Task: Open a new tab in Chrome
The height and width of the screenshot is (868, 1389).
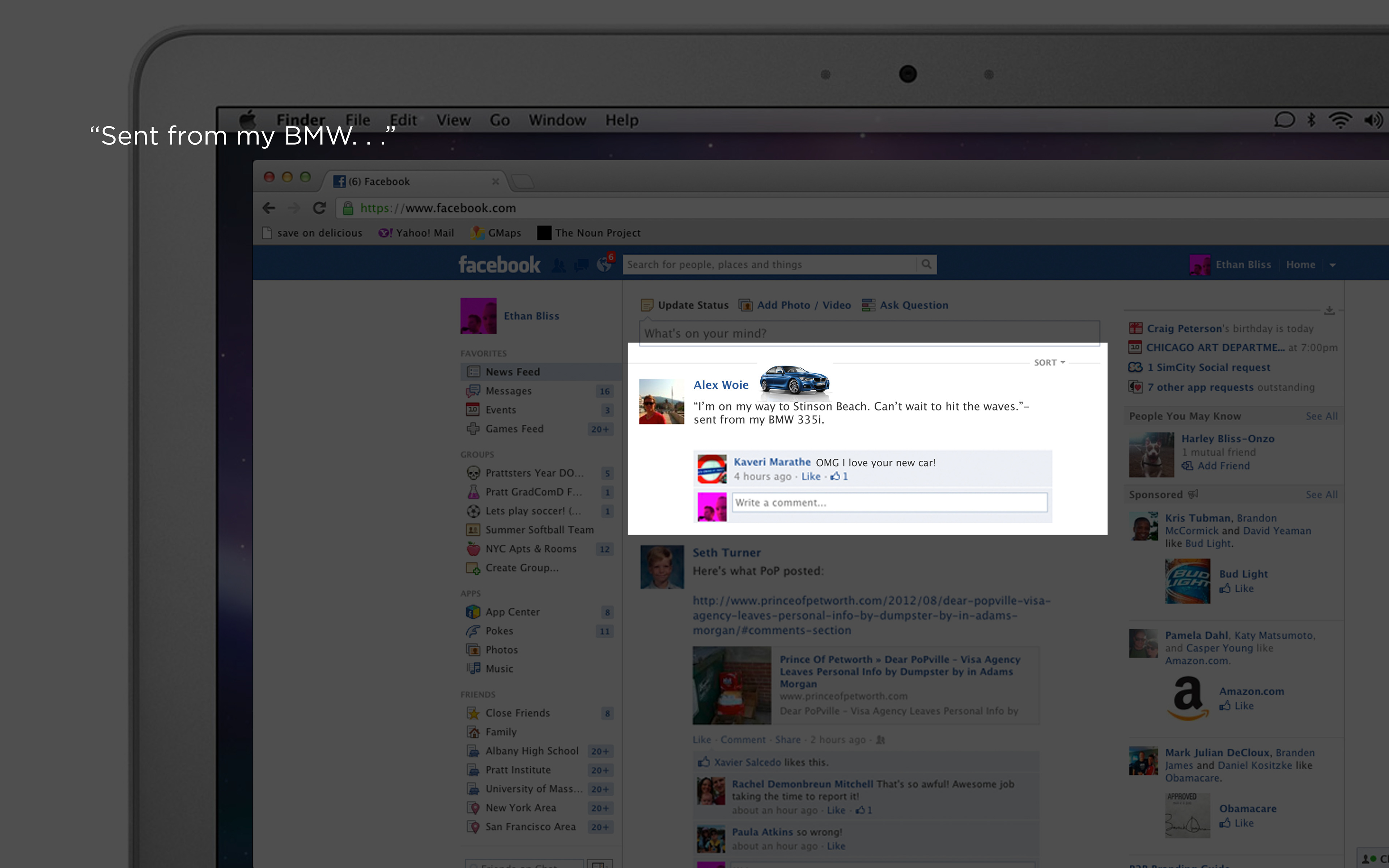Action: [523, 182]
